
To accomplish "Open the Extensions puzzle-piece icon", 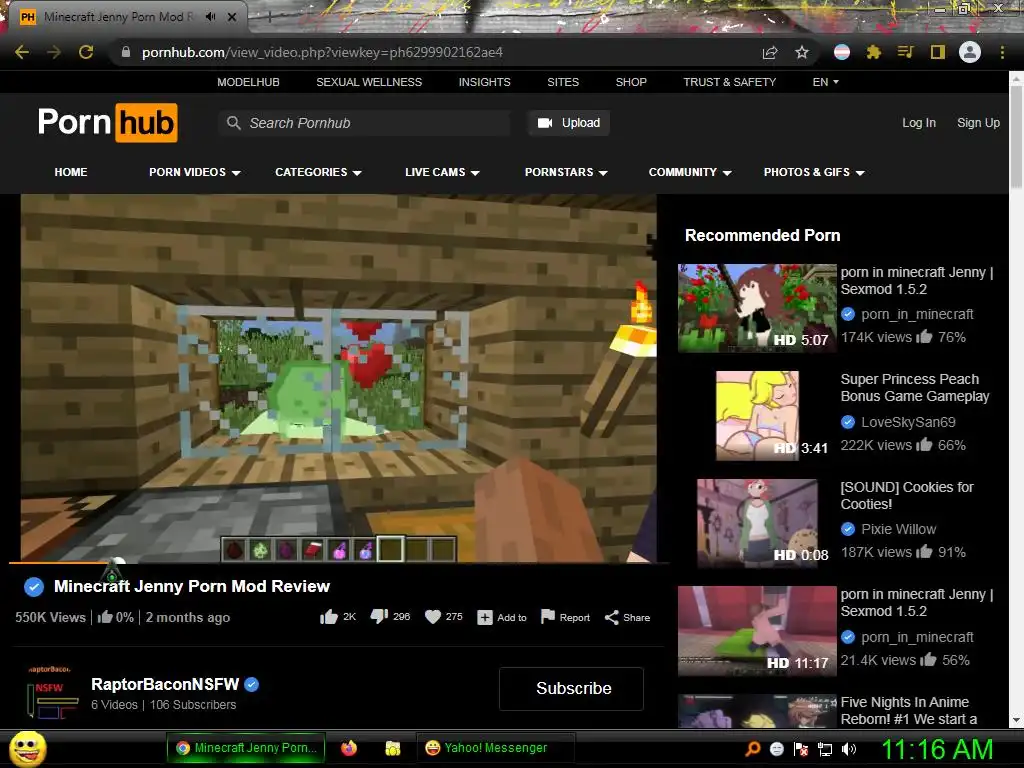I will point(873,52).
